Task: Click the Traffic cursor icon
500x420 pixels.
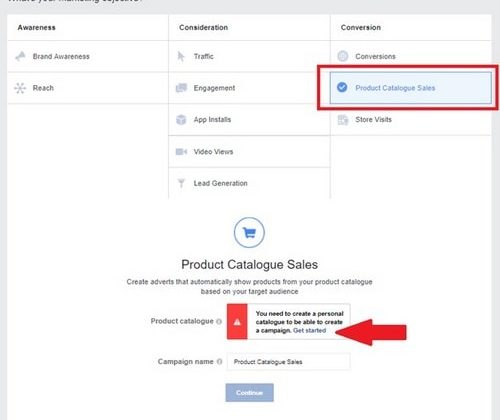Action: click(x=181, y=56)
